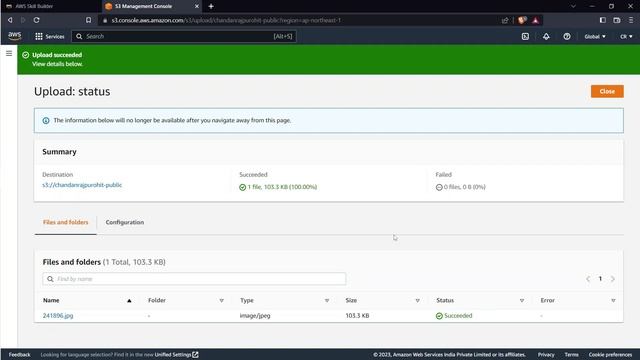Go forward in browser
640x360 pixels.
coord(23,20)
